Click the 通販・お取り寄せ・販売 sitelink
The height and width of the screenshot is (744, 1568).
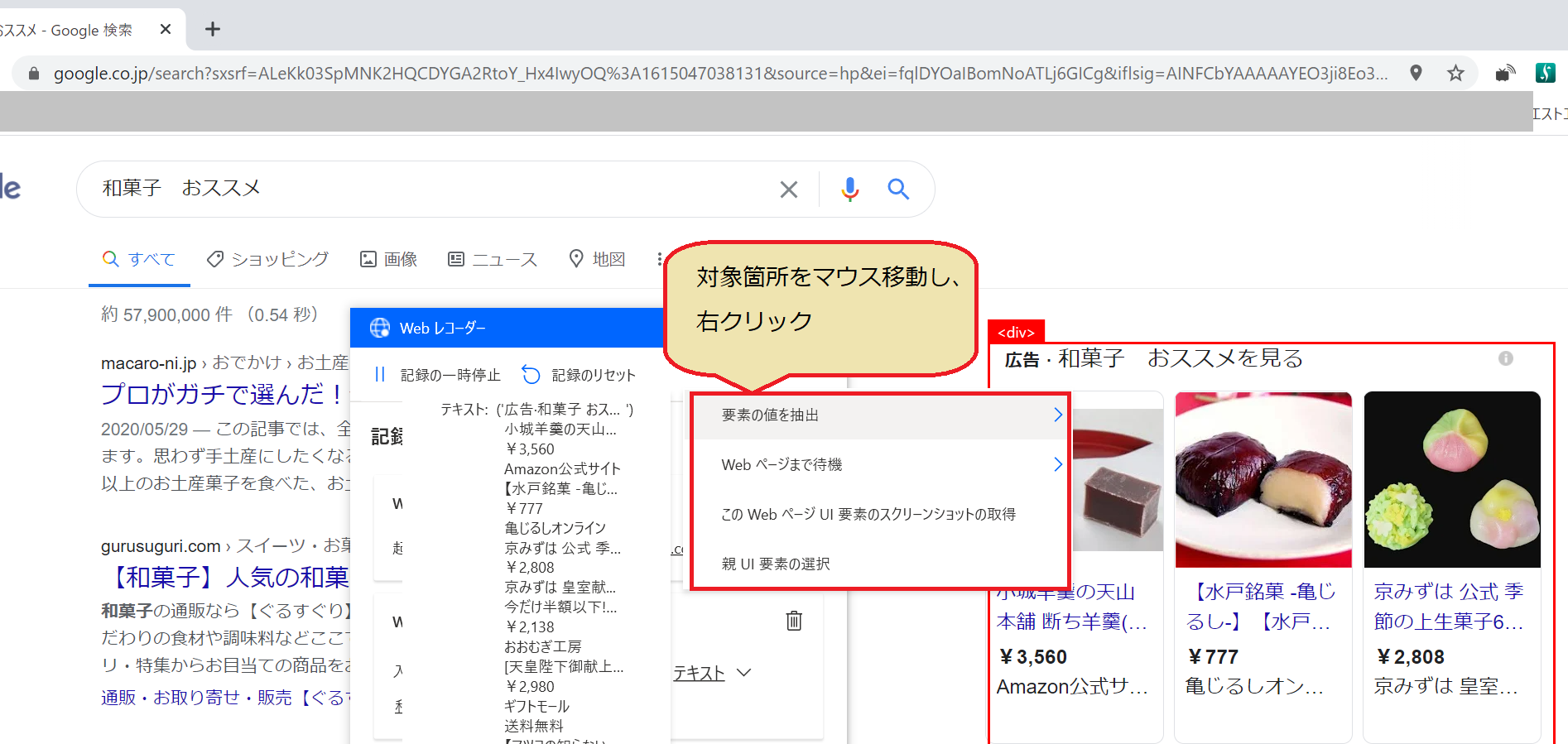225,698
